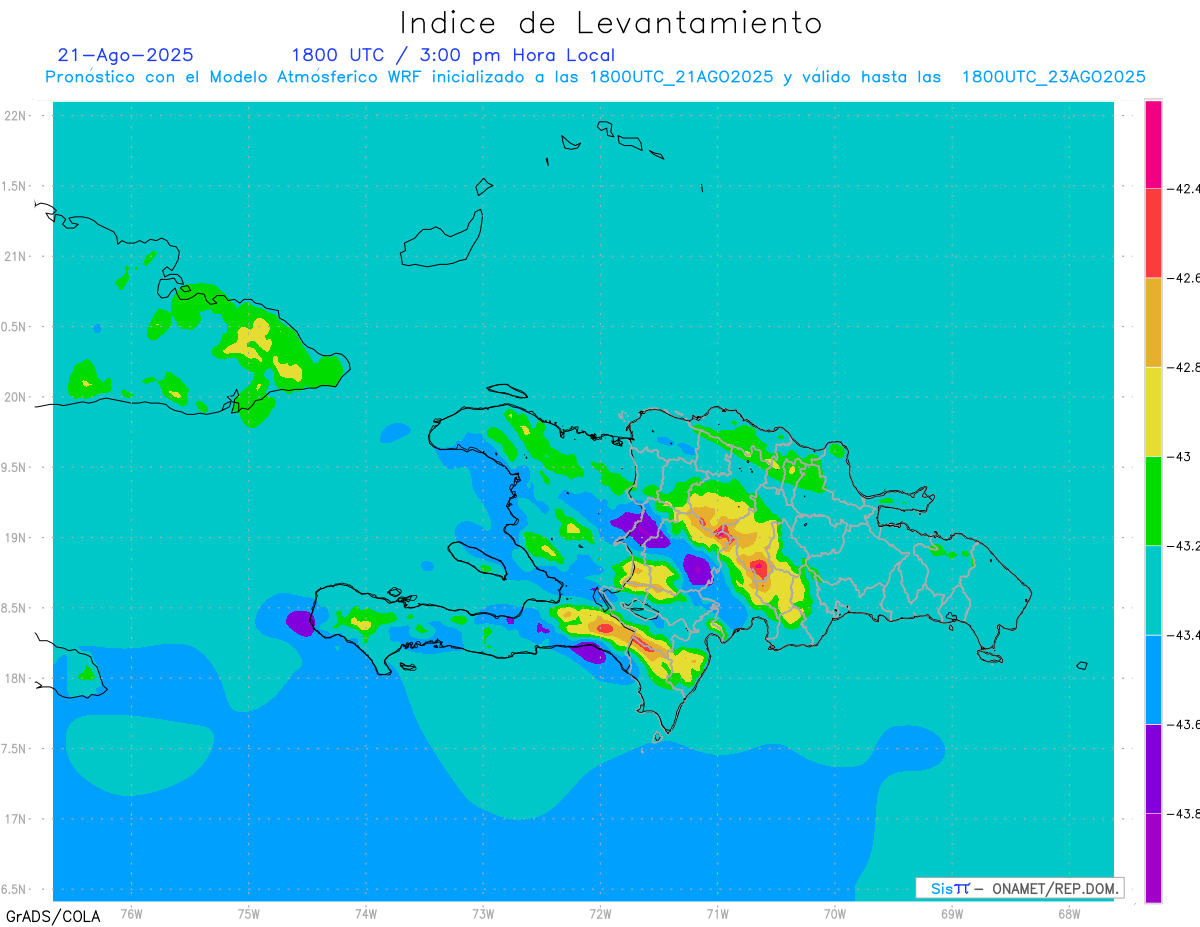Pick the green legend color swatch
The height and width of the screenshot is (927, 1200).
(x=1153, y=500)
